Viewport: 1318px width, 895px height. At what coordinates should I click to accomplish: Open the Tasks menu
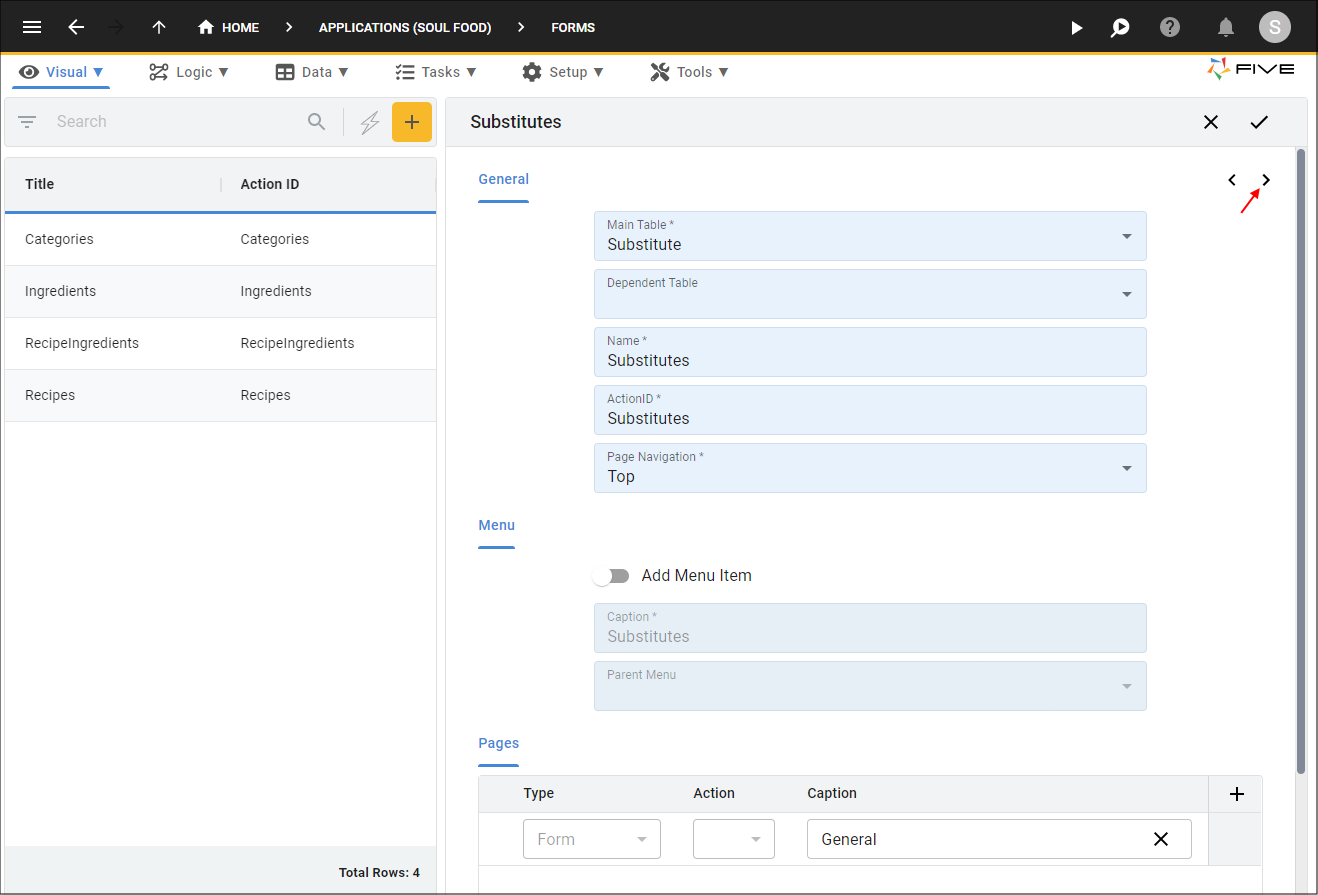[x=436, y=72]
